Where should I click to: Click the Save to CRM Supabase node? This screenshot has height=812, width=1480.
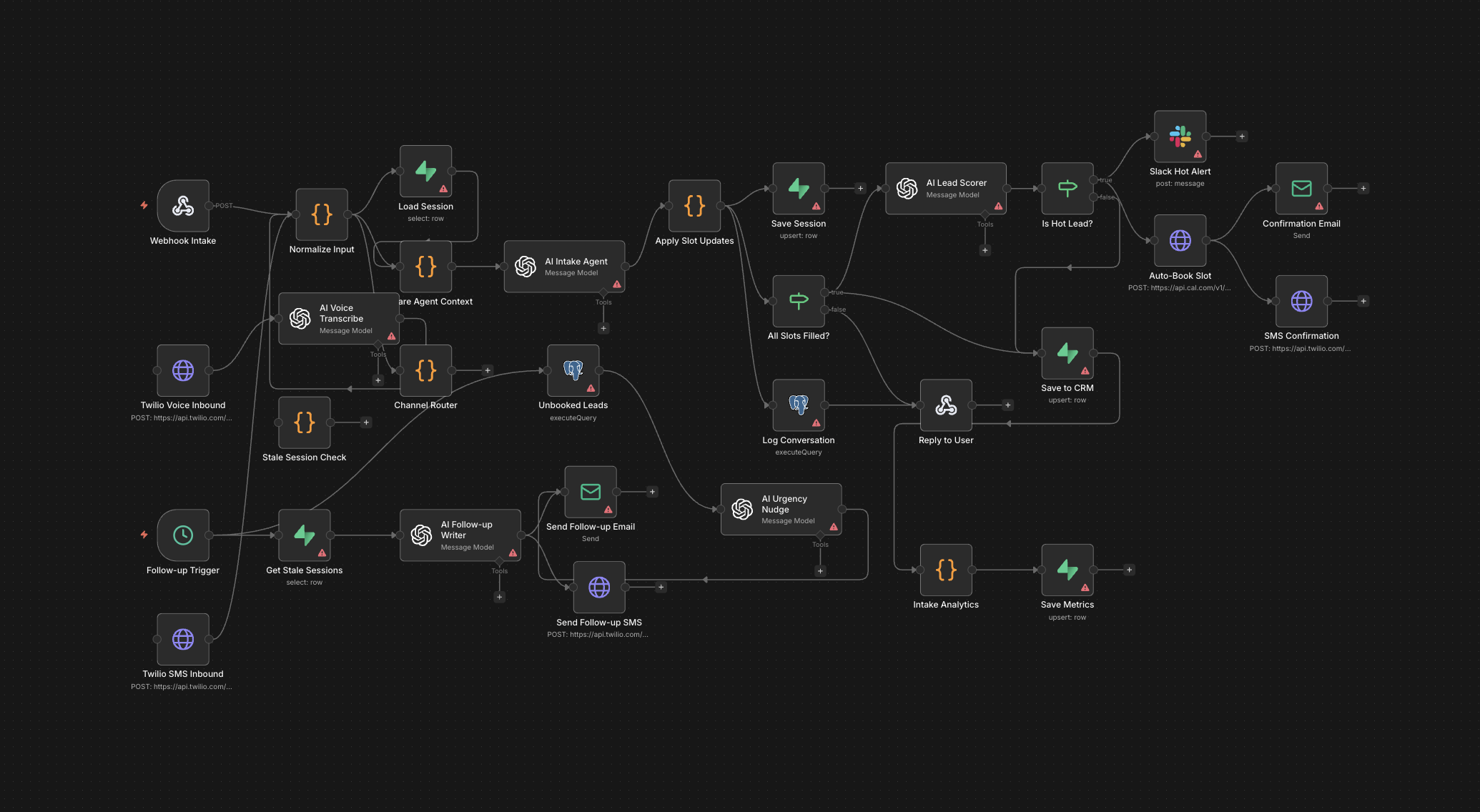point(1067,353)
